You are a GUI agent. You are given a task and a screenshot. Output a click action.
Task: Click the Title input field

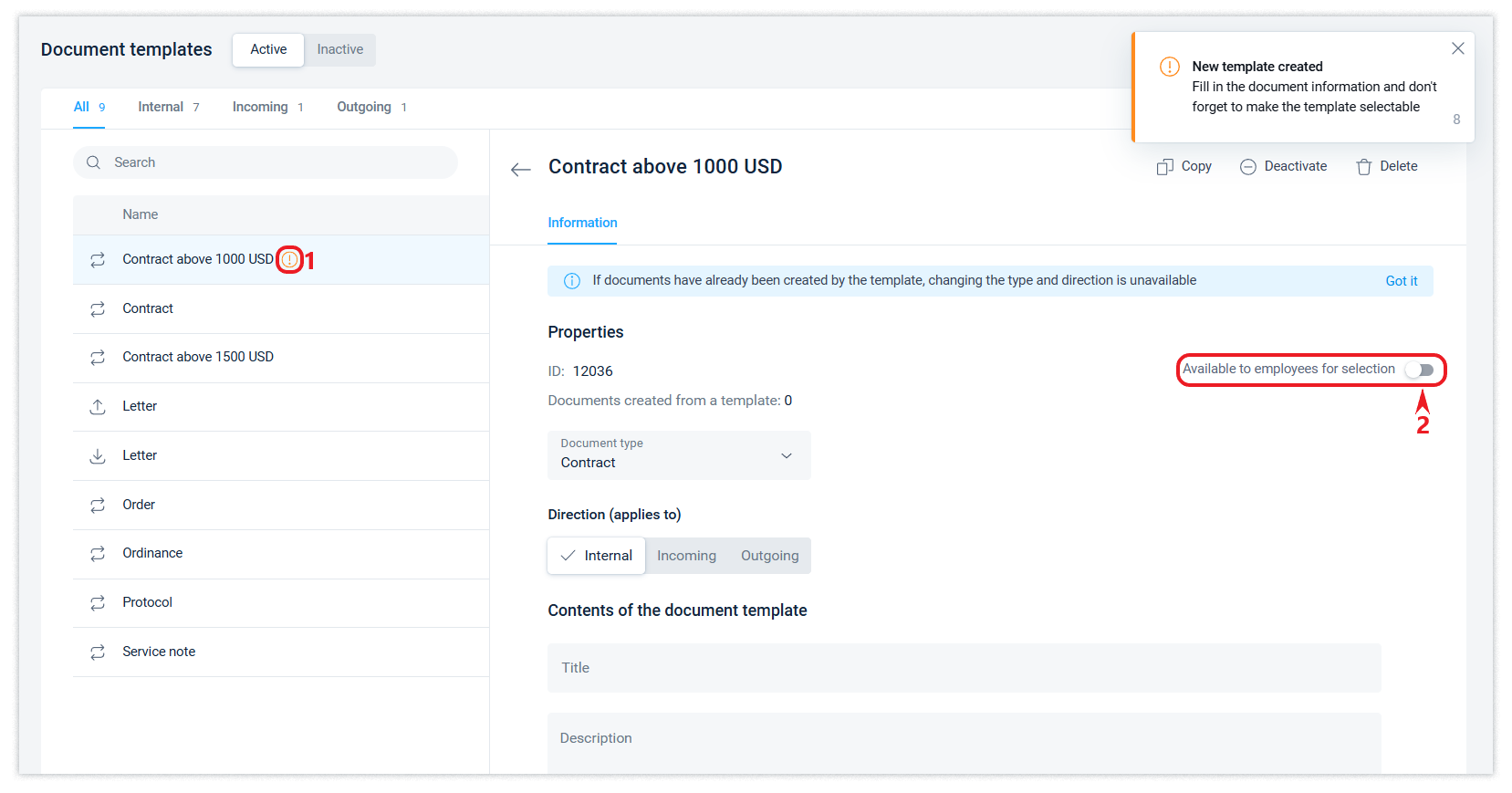tap(963, 668)
